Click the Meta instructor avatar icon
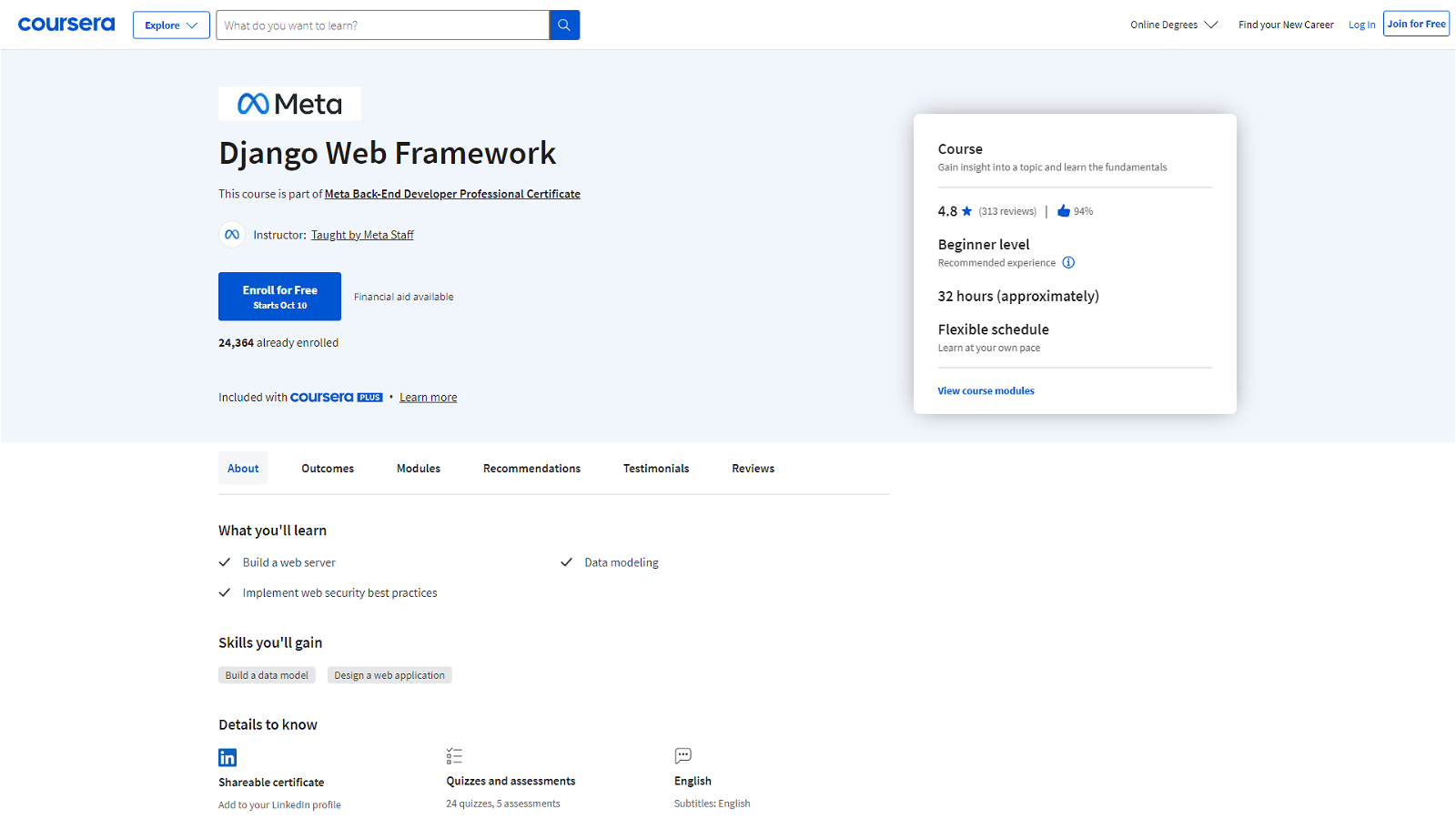Screen dimensions: 1456x819 (232, 235)
